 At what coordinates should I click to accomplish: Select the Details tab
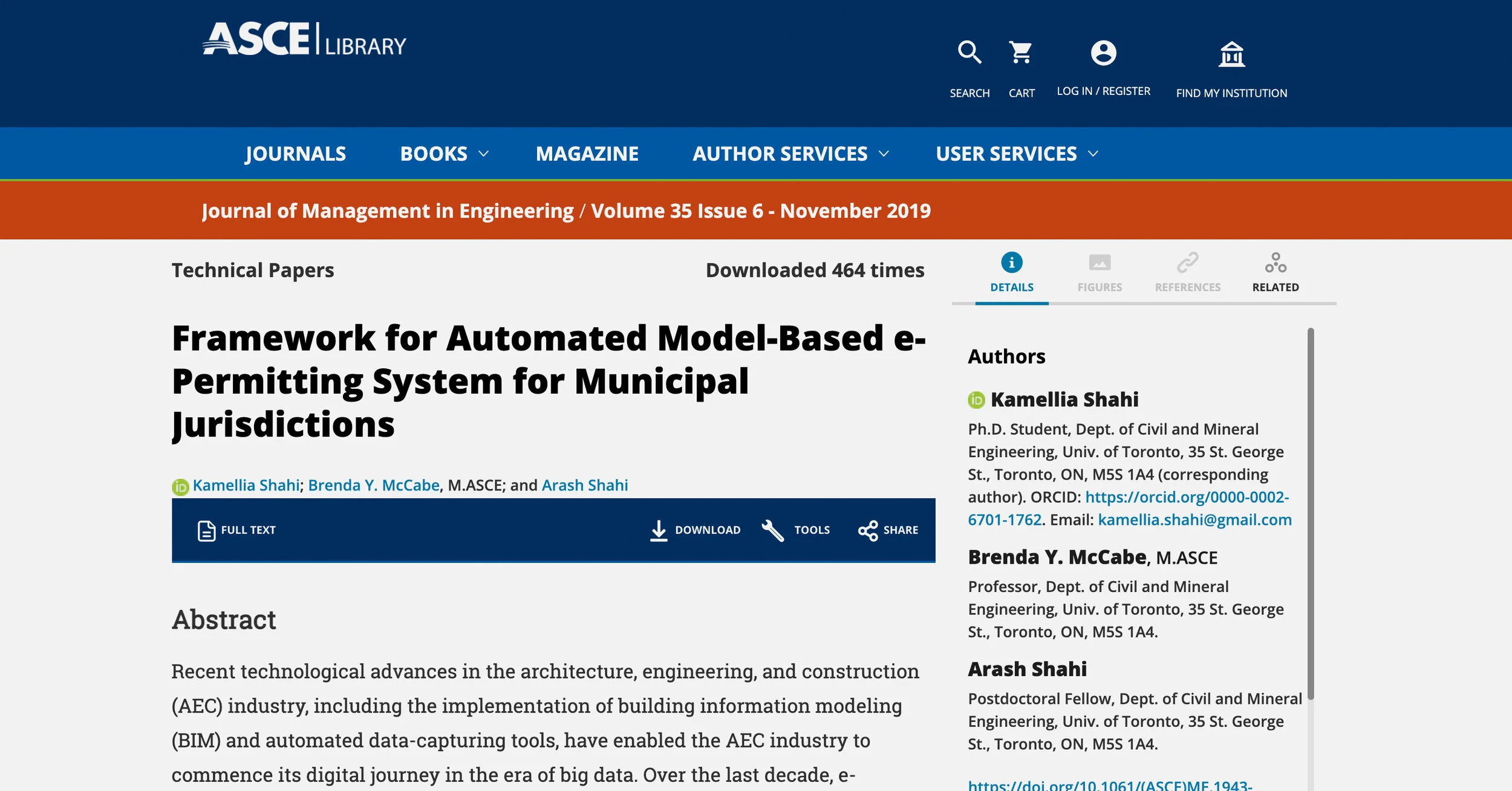click(1011, 272)
